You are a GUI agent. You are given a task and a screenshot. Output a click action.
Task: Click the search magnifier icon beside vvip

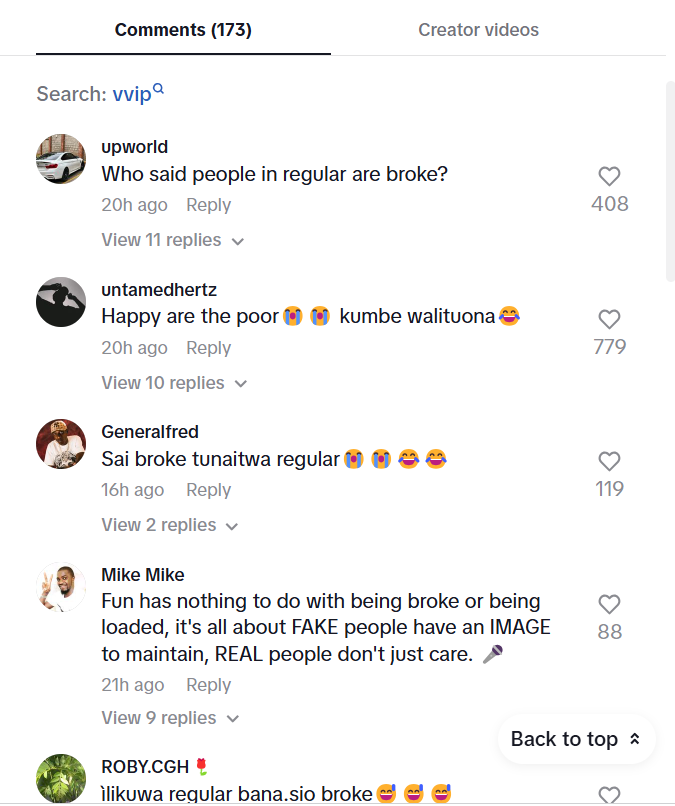158,91
